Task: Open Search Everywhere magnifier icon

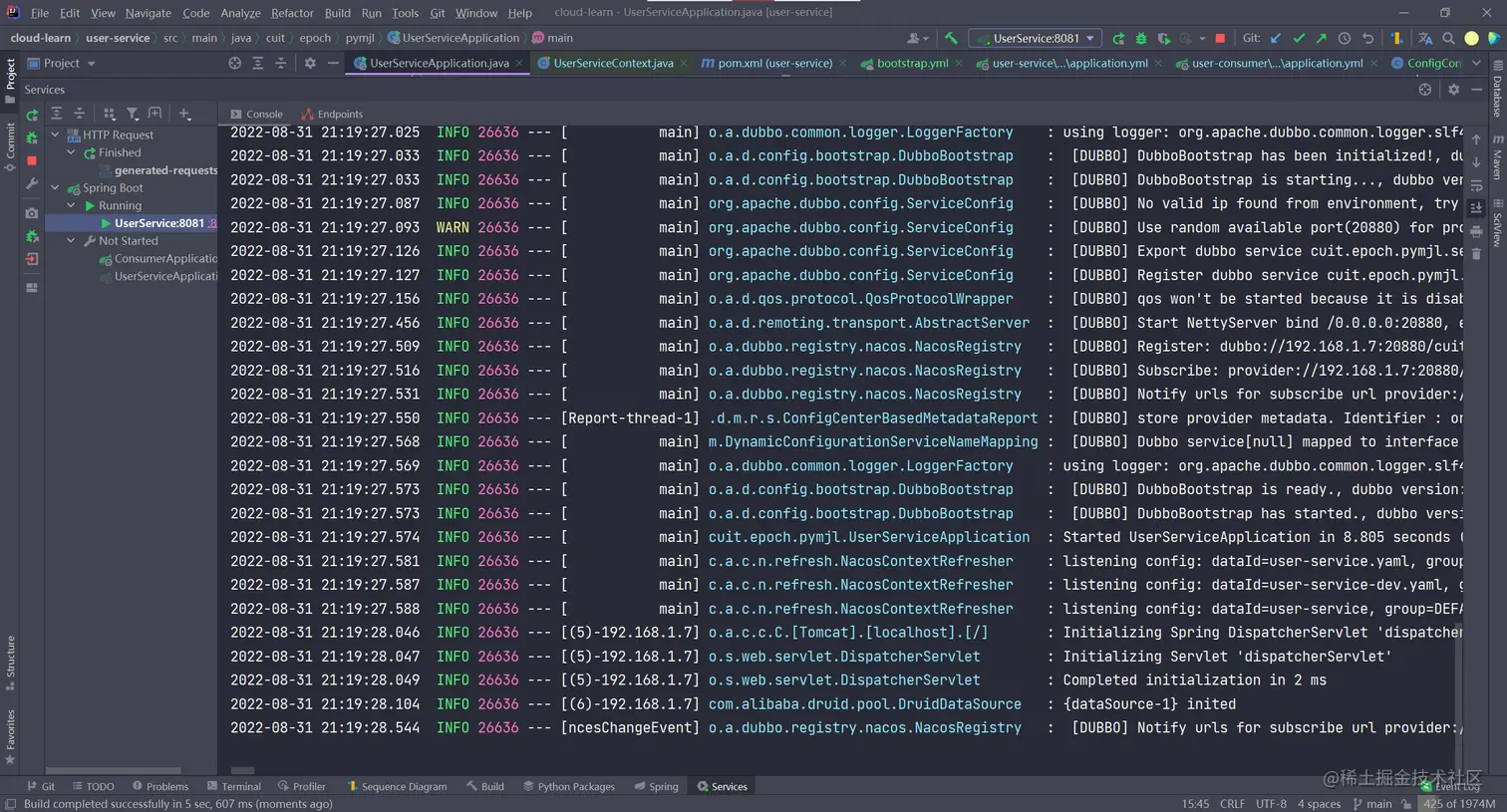Action: 1448,38
